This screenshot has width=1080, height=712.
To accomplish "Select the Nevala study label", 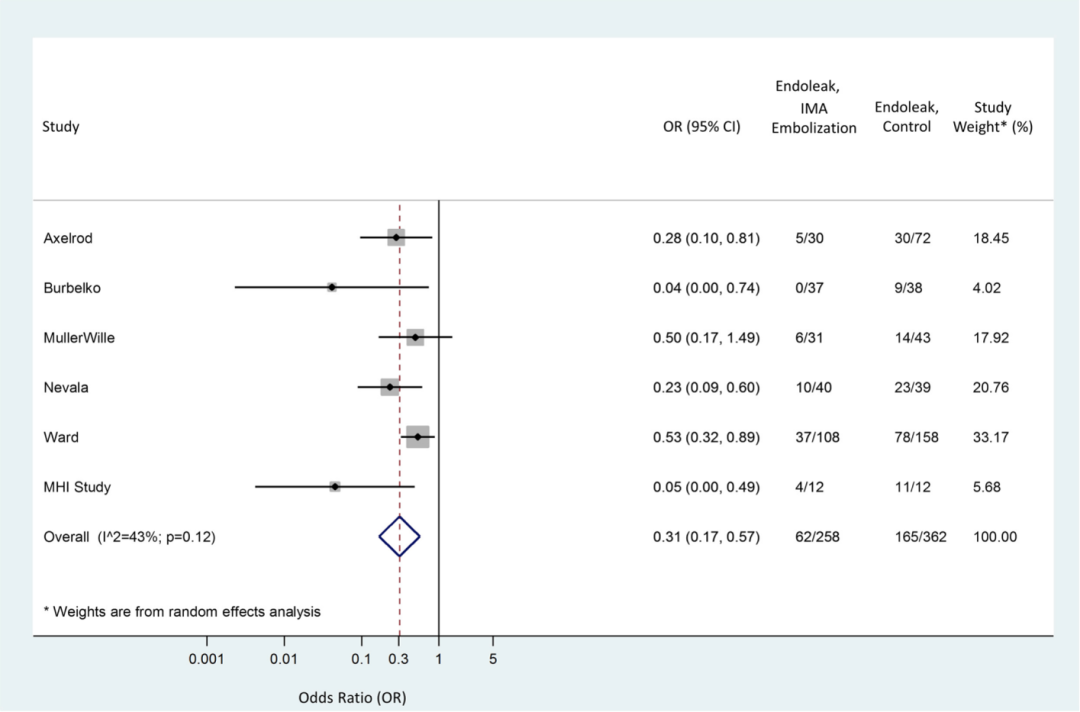I will click(66, 388).
